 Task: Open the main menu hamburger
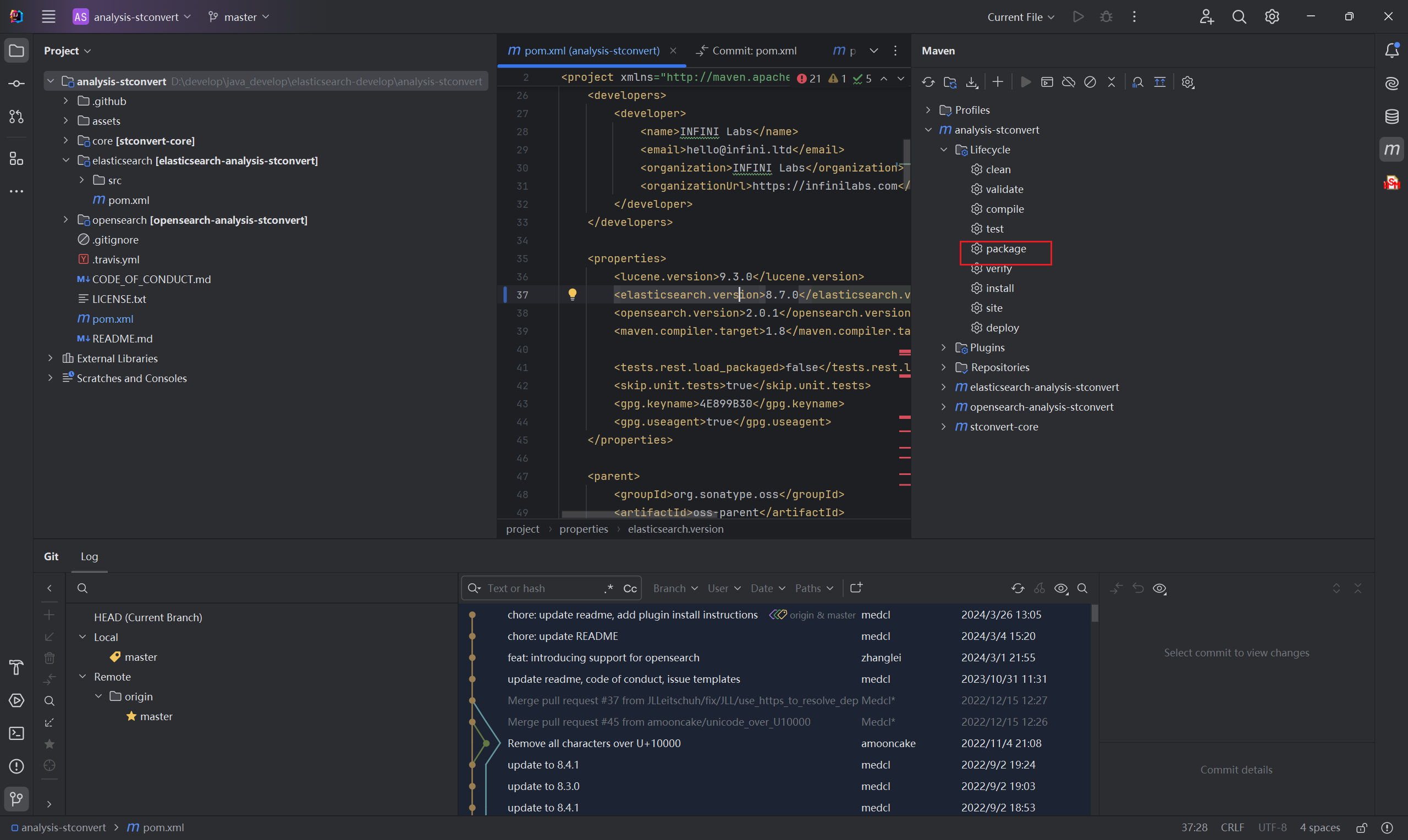(x=49, y=17)
